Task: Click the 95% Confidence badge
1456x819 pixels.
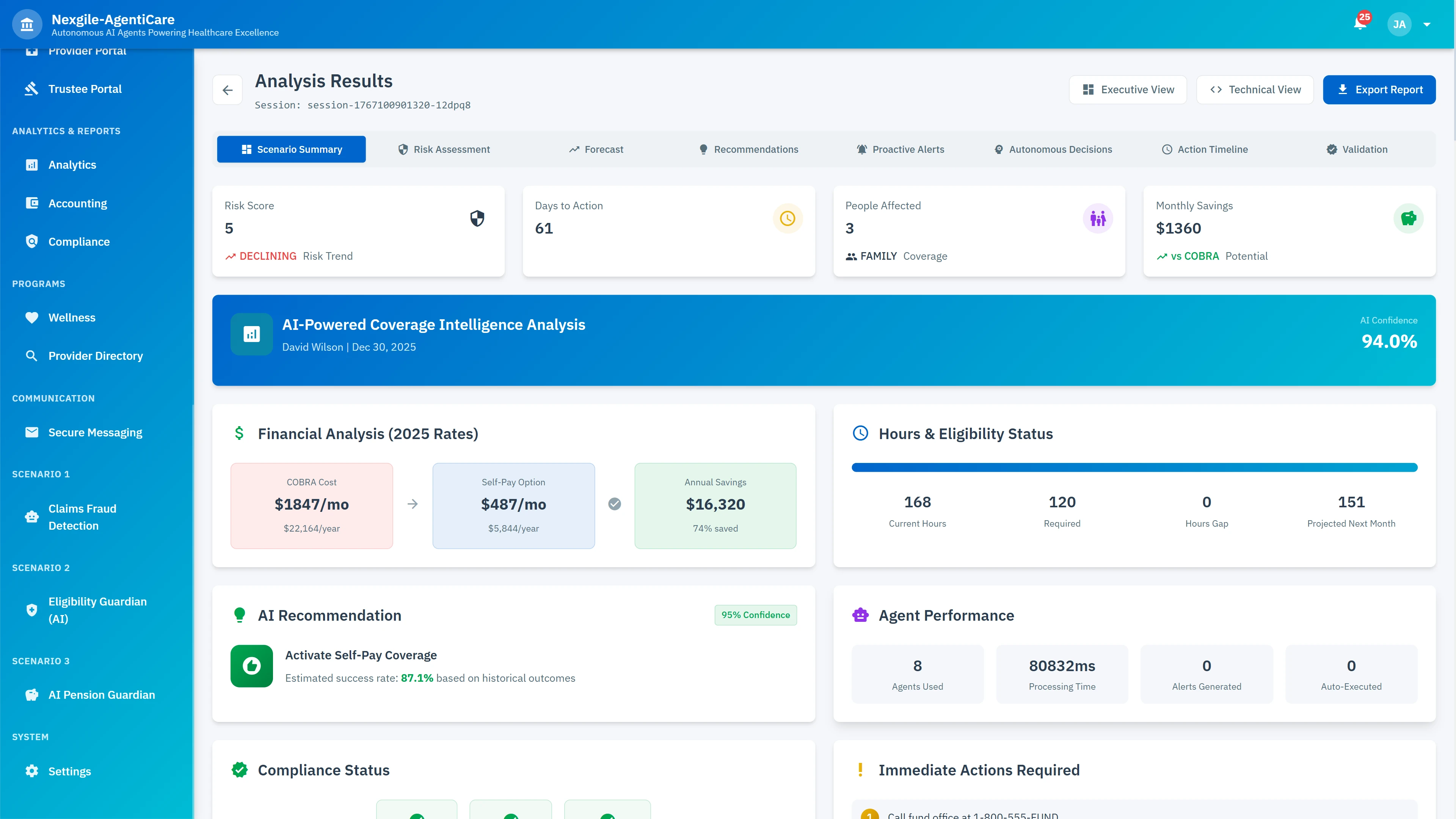Action: [756, 615]
